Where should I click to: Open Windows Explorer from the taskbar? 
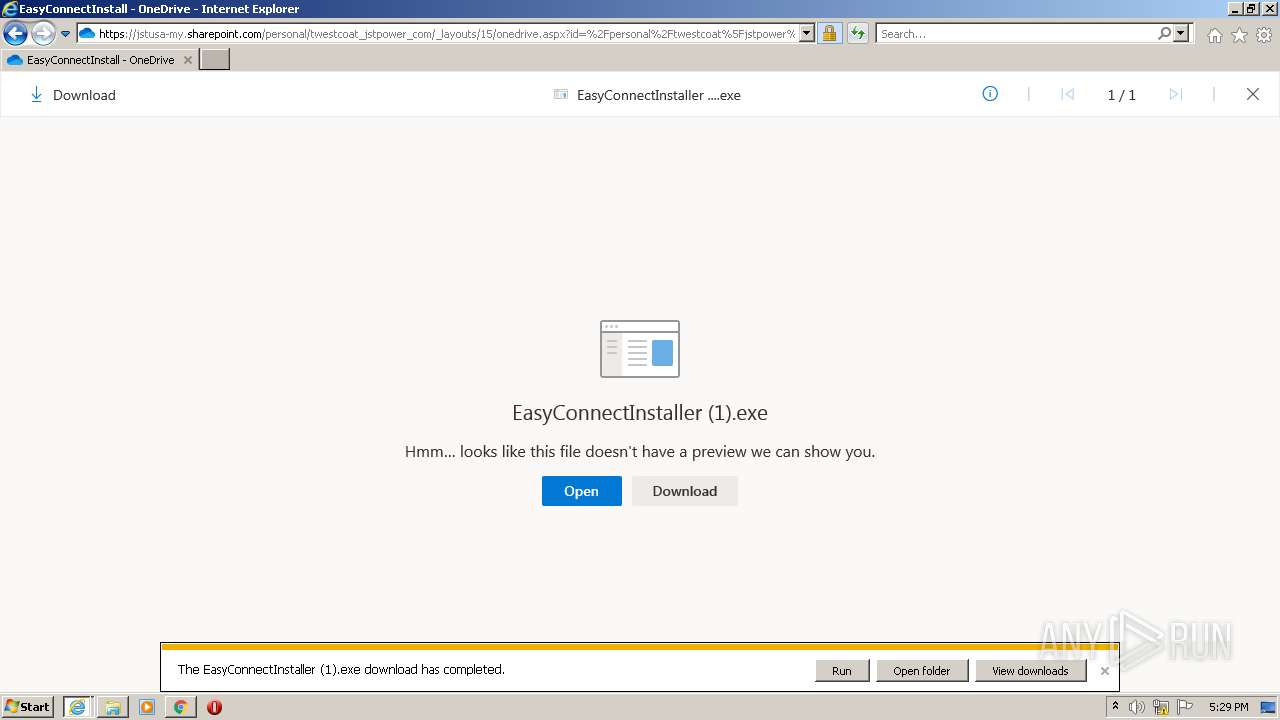113,707
